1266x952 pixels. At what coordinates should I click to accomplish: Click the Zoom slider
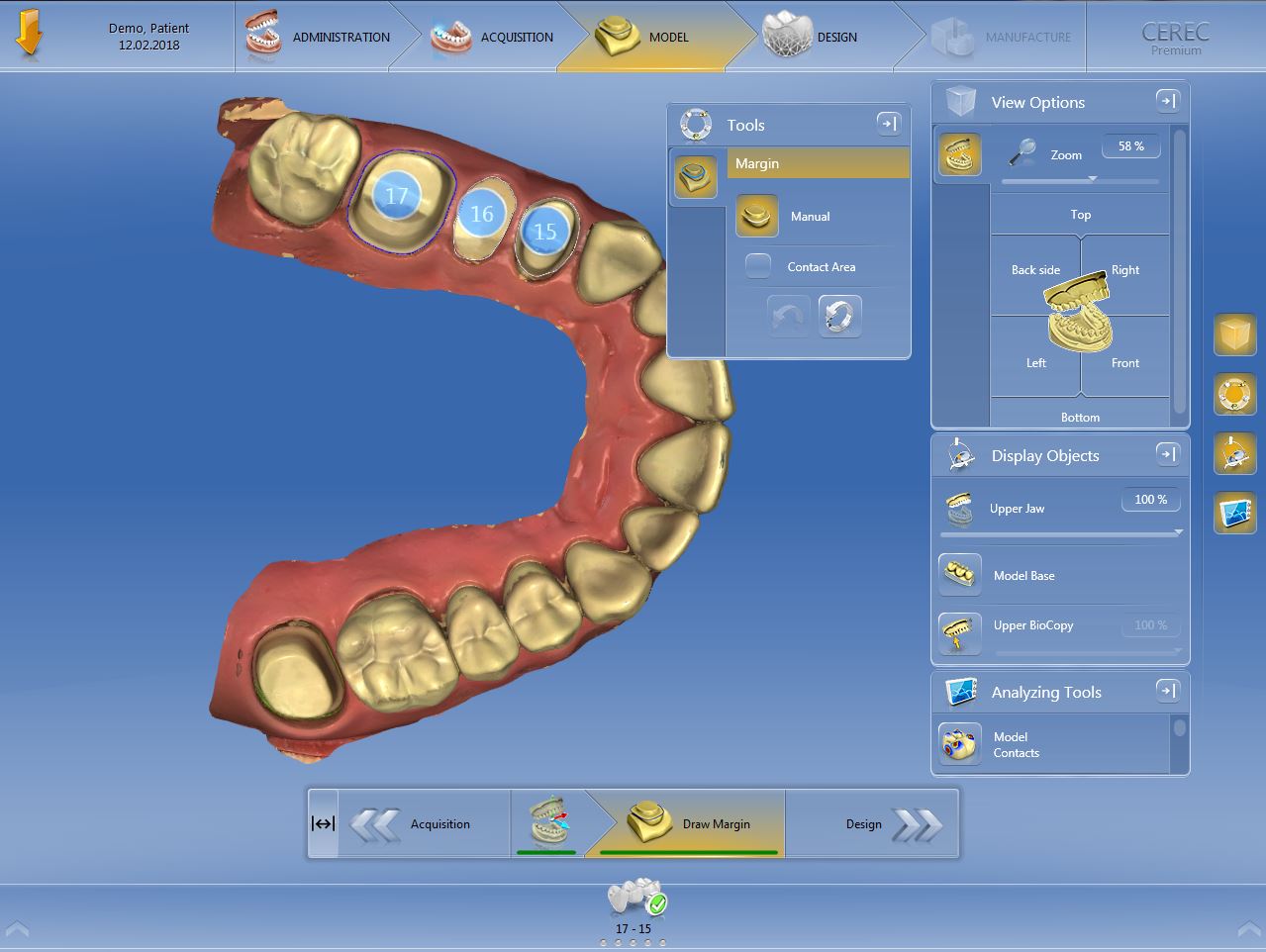click(x=1079, y=181)
